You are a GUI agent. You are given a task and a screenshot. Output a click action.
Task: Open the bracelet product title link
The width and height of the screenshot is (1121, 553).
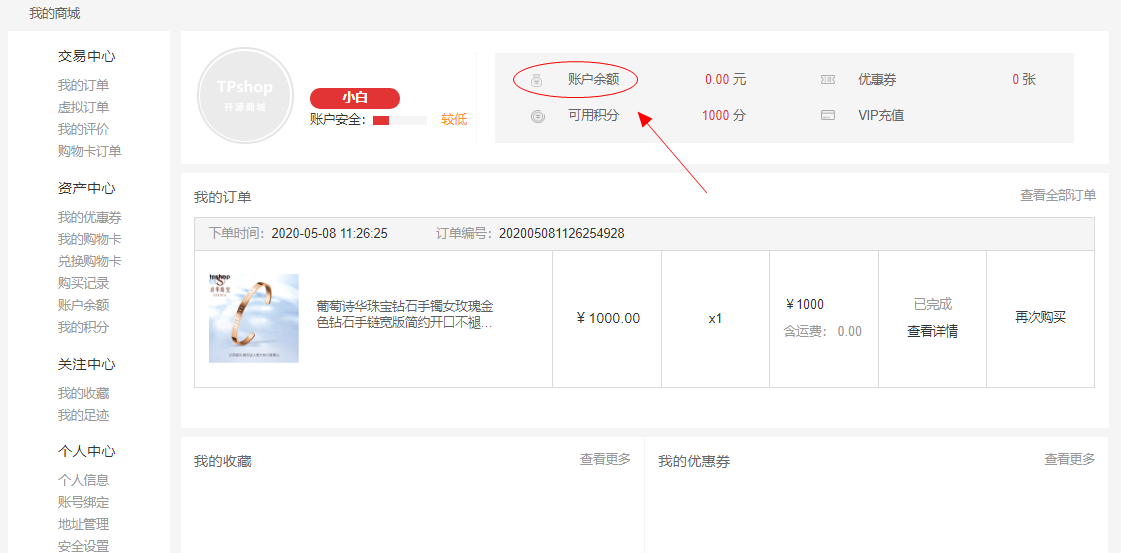[x=405, y=314]
